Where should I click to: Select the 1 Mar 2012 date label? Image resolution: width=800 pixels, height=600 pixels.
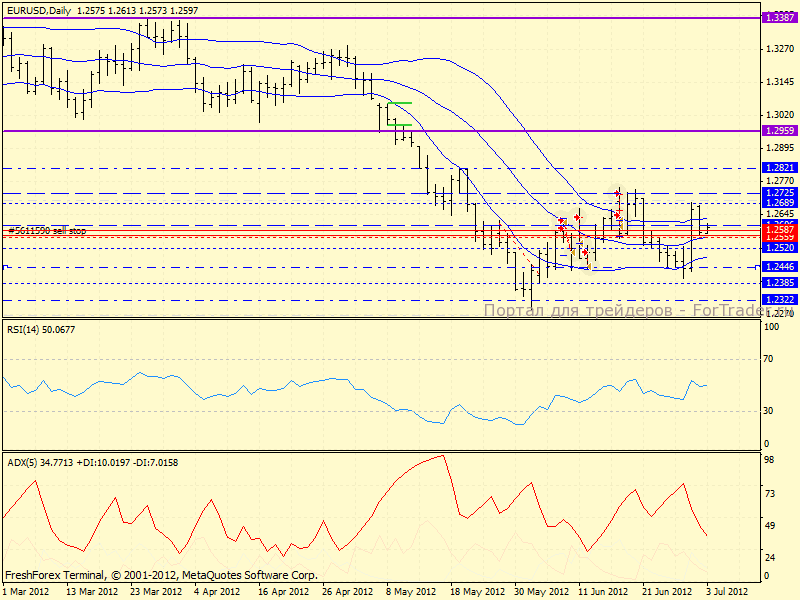(x=26, y=592)
